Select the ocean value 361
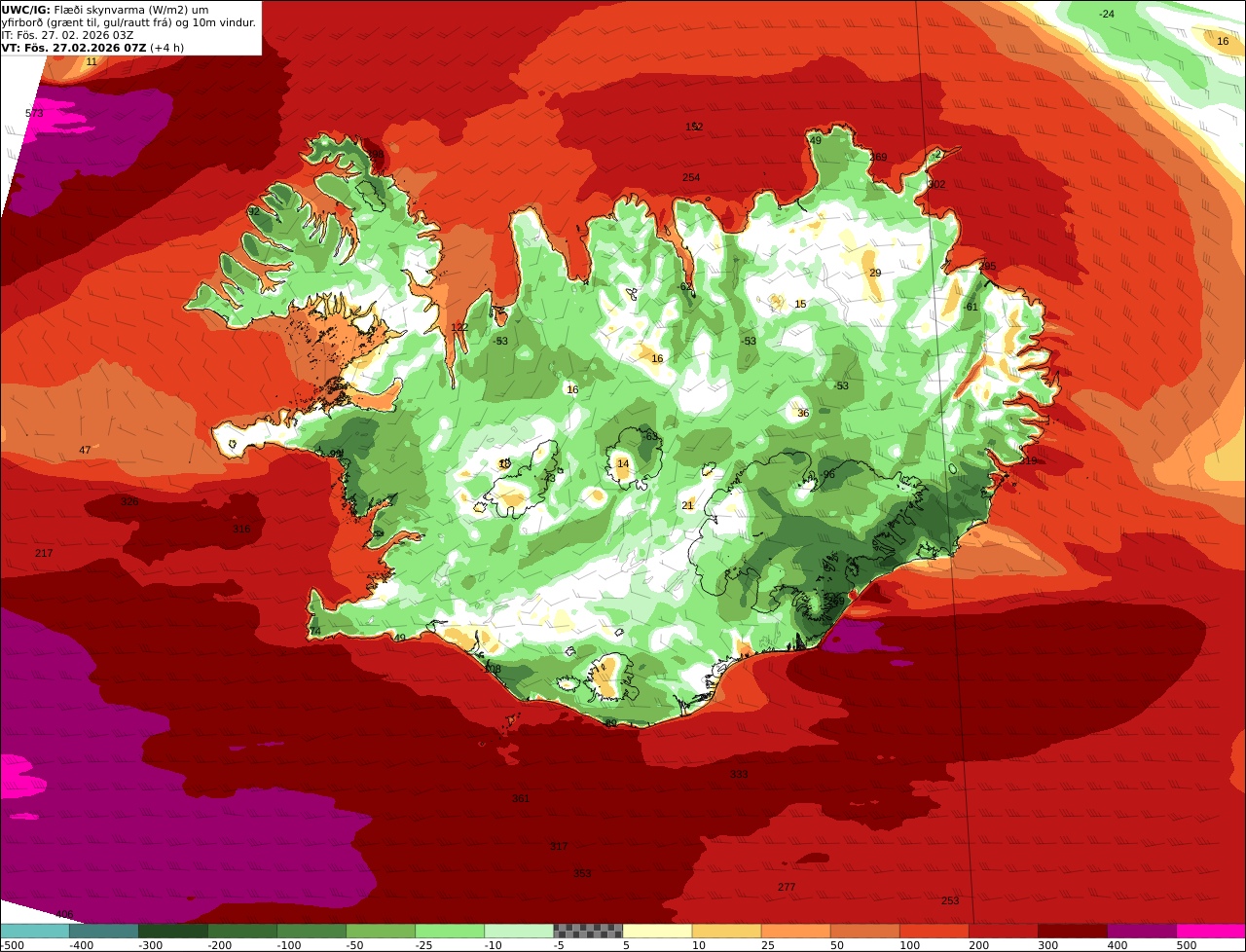Image resolution: width=1246 pixels, height=952 pixels. 521,798
